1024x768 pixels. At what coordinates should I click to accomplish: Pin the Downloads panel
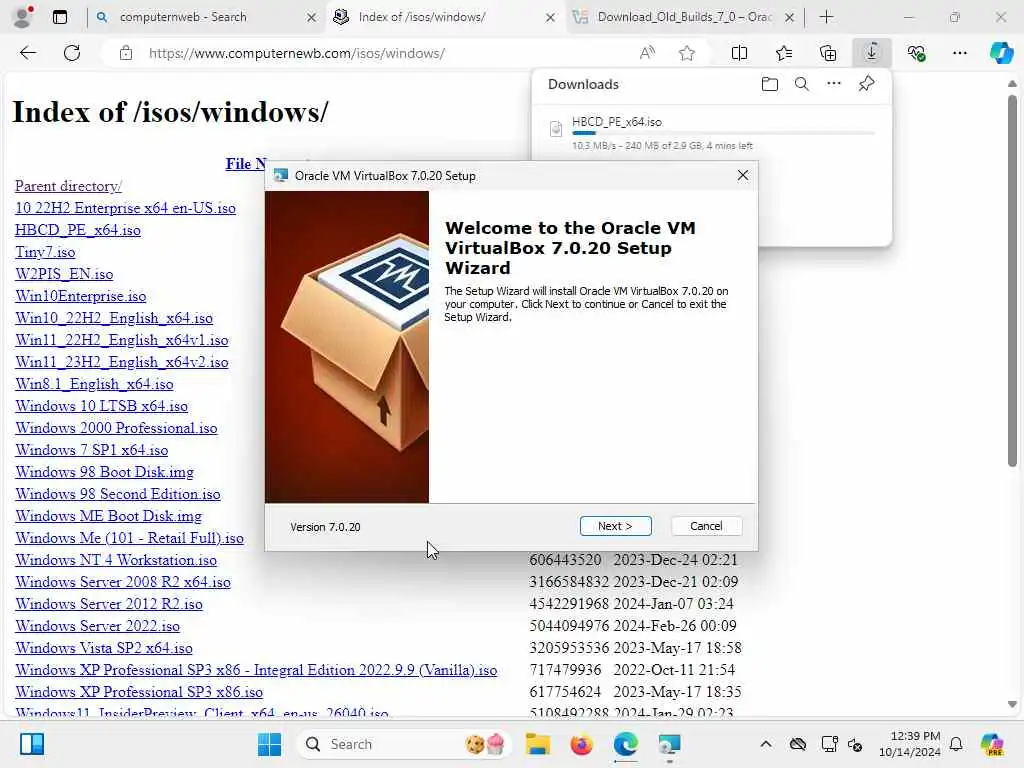[867, 84]
